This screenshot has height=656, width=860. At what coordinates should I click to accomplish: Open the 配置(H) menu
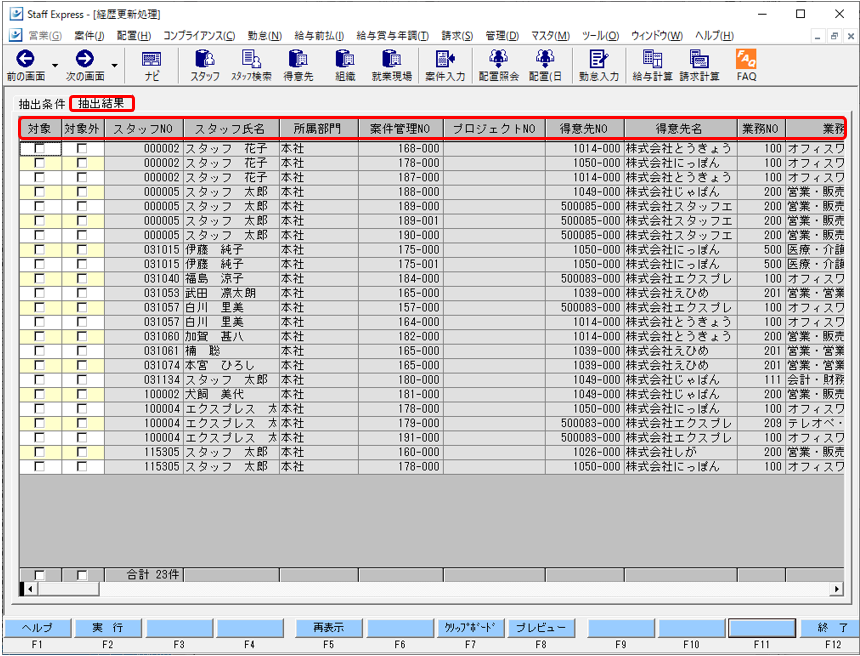click(x=134, y=36)
